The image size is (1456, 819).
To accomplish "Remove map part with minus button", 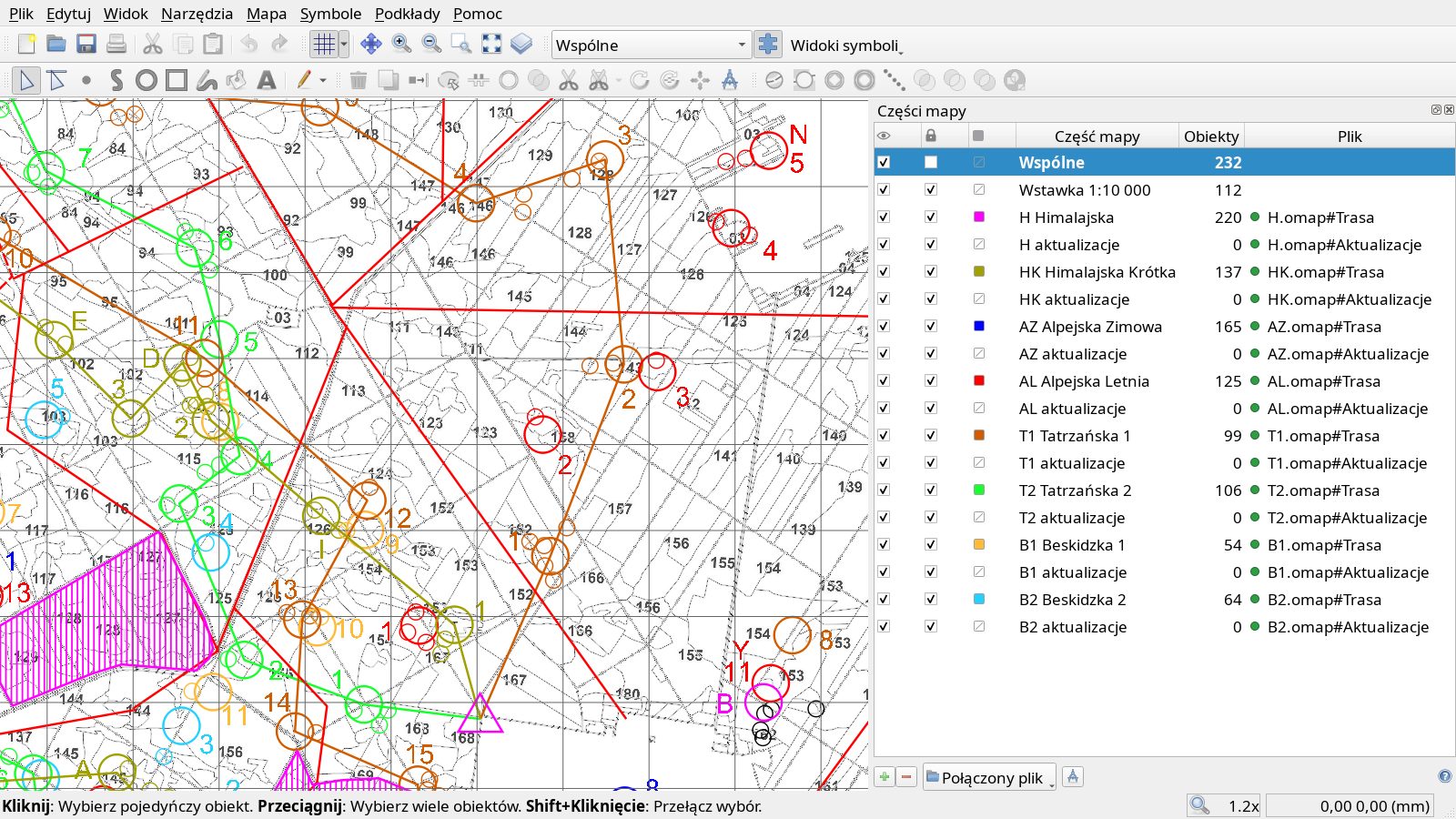I will coord(906,777).
